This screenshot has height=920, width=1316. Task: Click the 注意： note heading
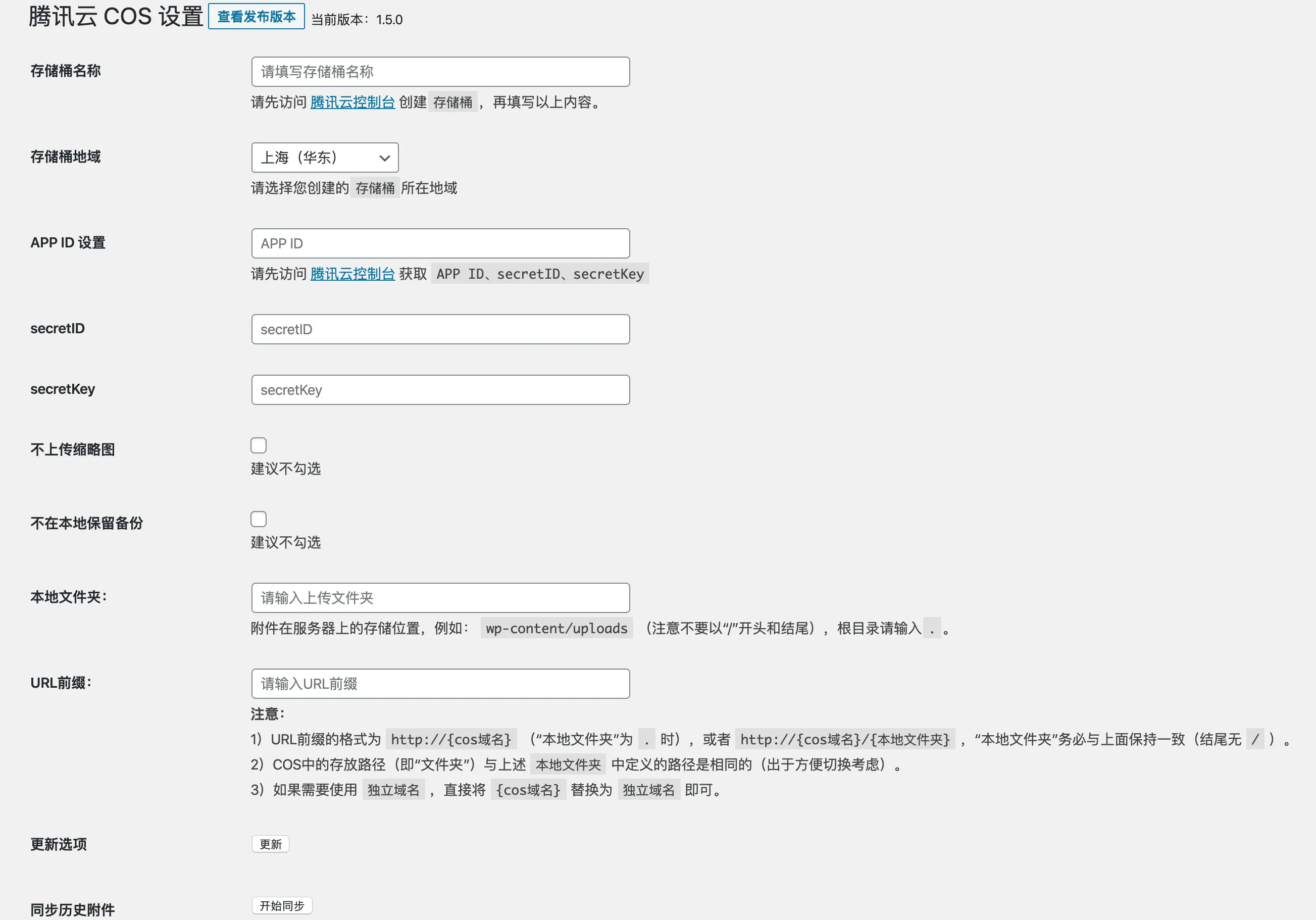tap(268, 714)
